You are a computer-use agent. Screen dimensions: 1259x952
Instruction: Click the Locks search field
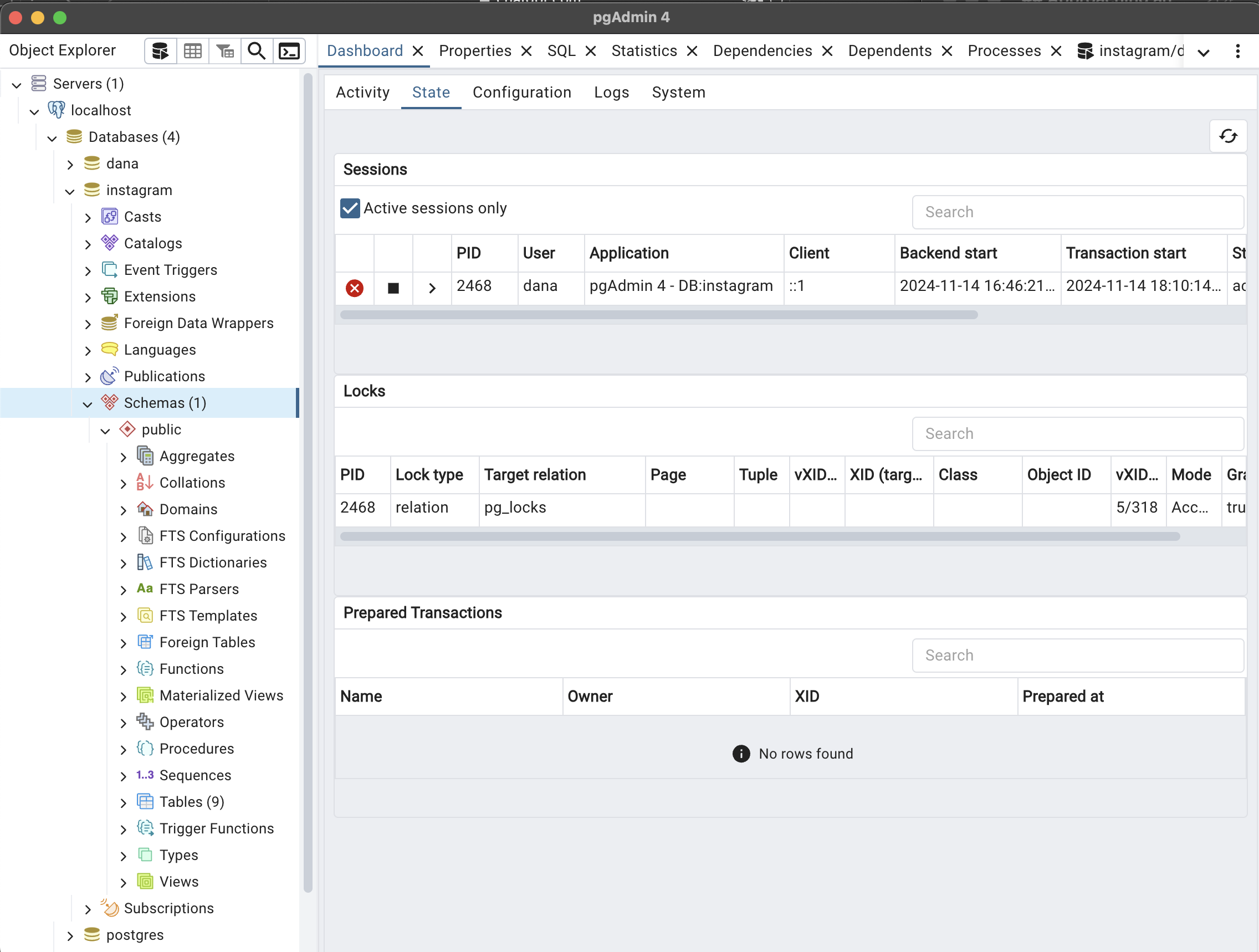(x=1077, y=433)
